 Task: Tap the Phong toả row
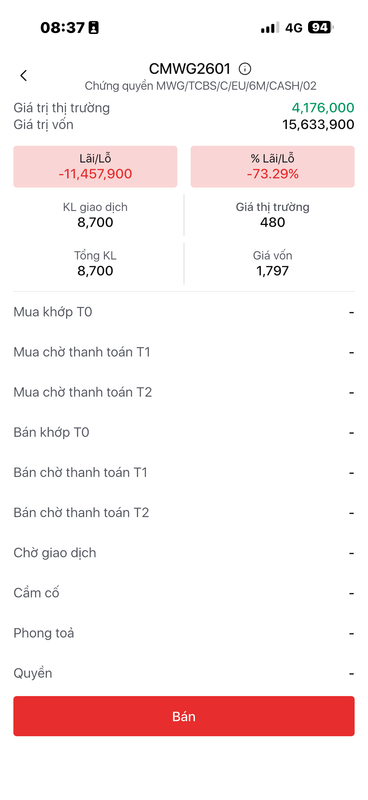[184, 633]
